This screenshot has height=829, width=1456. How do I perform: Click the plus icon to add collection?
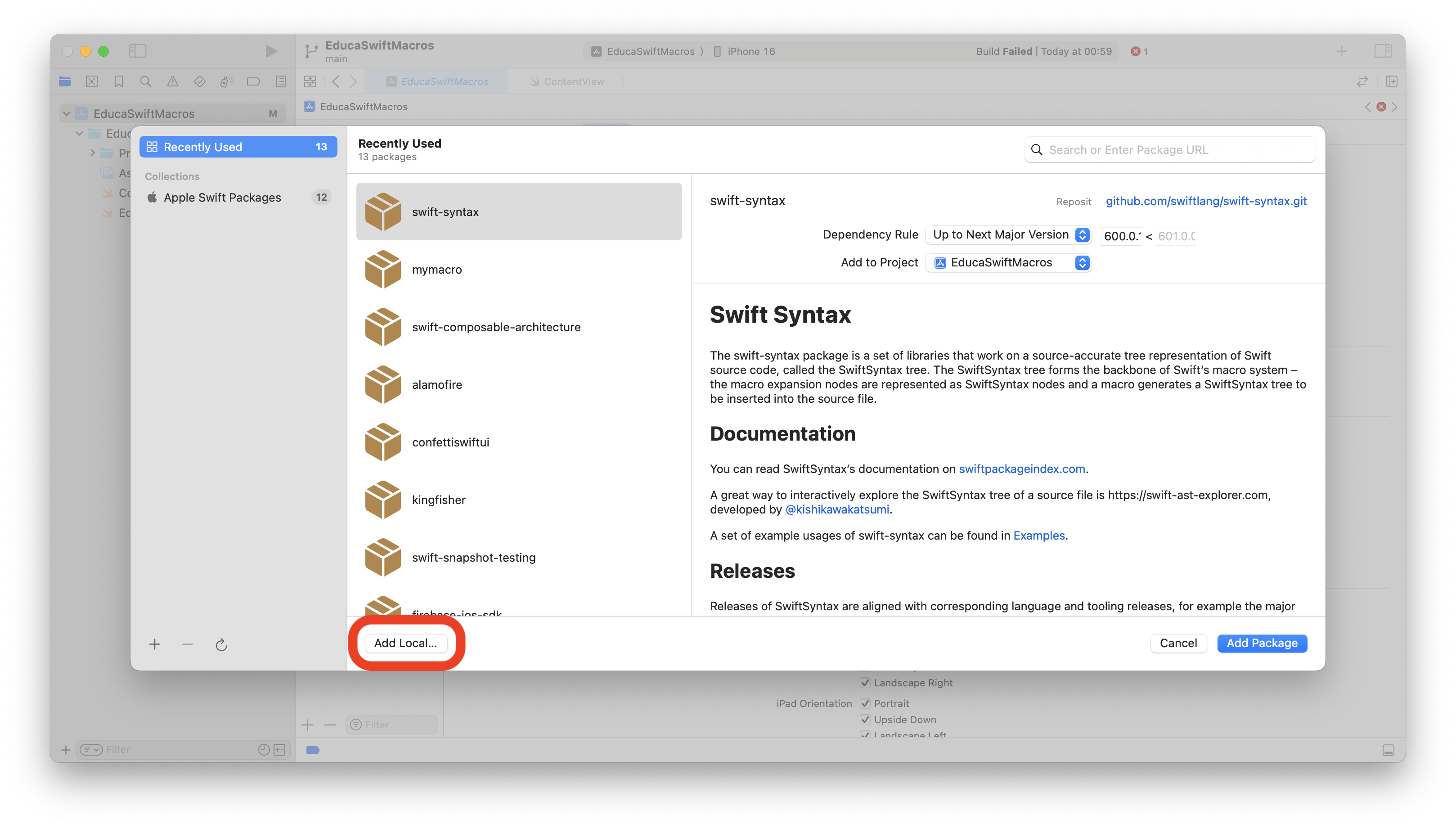pyautogui.click(x=154, y=644)
